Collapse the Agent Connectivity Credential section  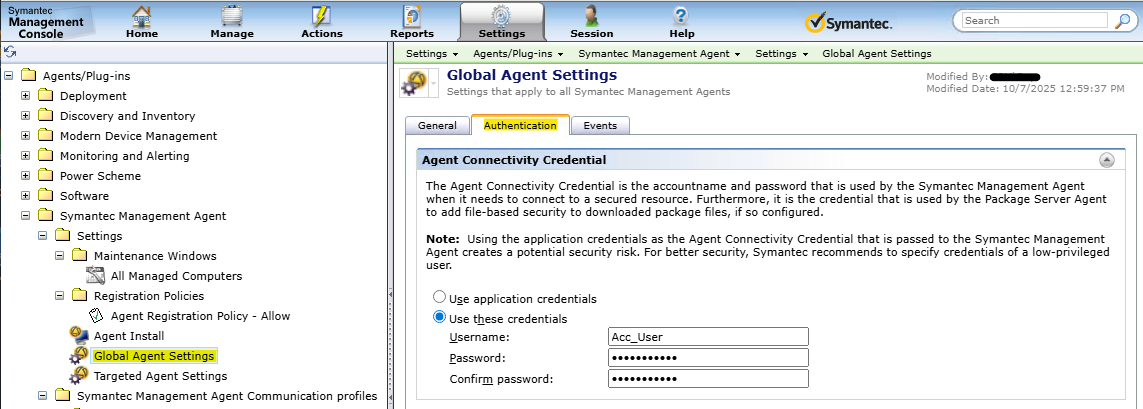[1106, 159]
